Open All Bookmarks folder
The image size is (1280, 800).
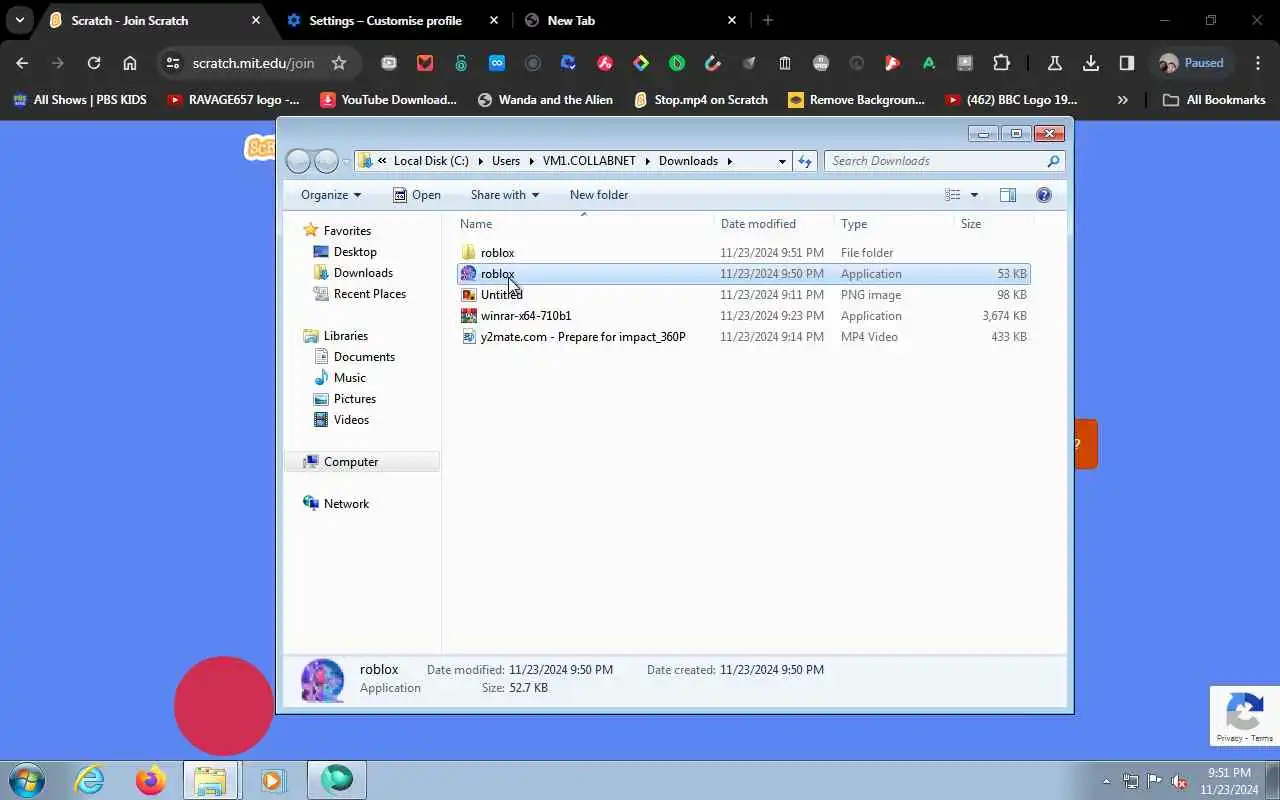[1214, 100]
